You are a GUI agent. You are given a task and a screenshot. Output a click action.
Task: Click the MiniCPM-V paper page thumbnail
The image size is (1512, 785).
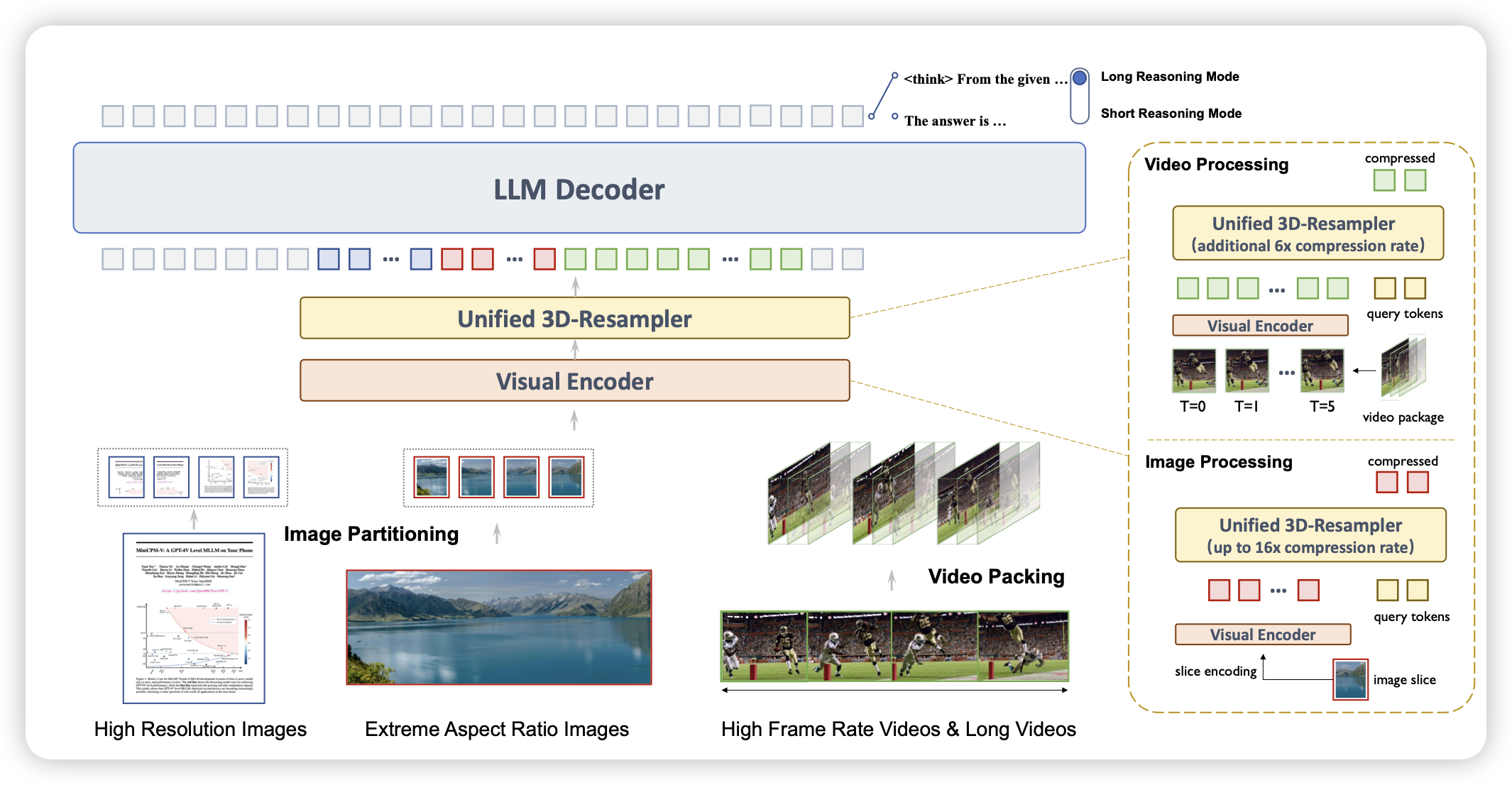pos(194,618)
